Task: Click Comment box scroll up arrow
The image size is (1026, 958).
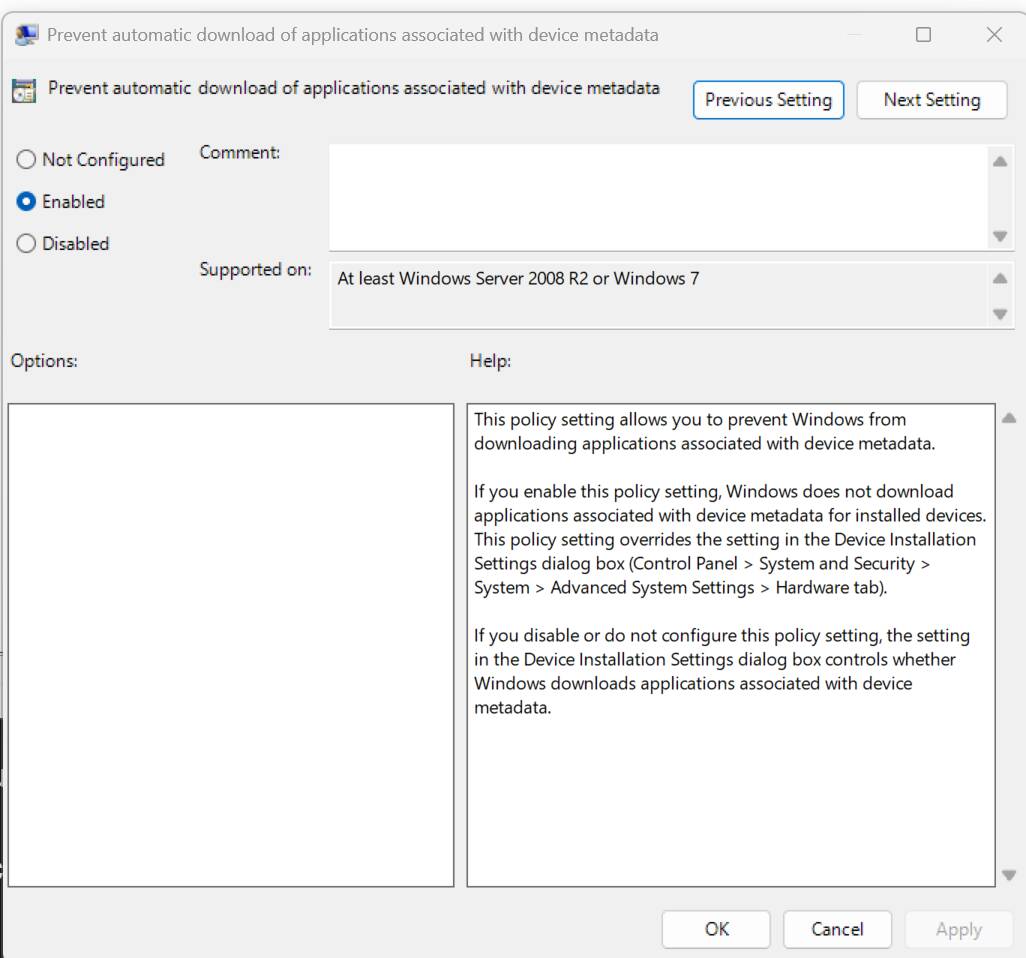Action: [x=1000, y=161]
